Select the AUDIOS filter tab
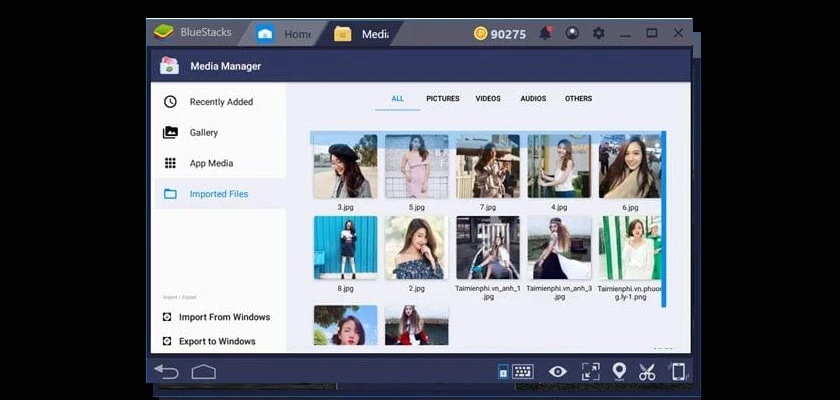Image resolution: width=840 pixels, height=400 pixels. 533,99
